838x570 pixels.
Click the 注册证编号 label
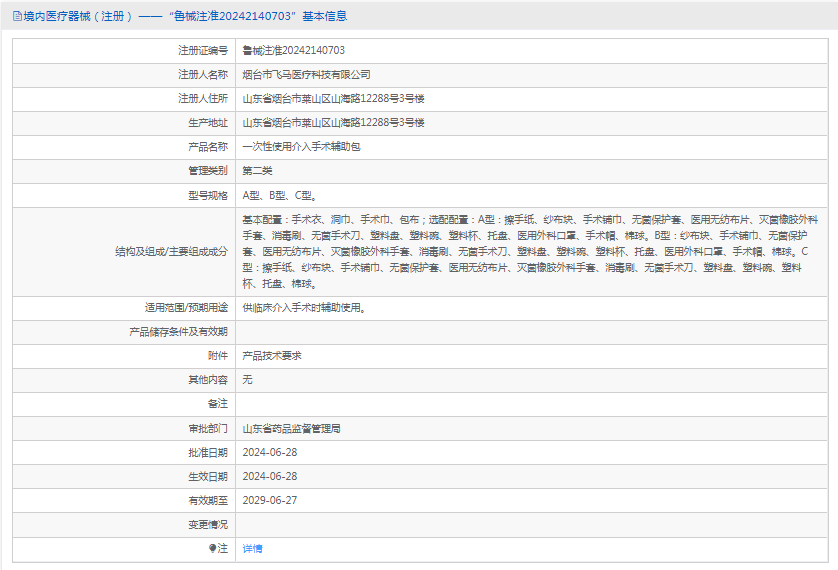203,50
